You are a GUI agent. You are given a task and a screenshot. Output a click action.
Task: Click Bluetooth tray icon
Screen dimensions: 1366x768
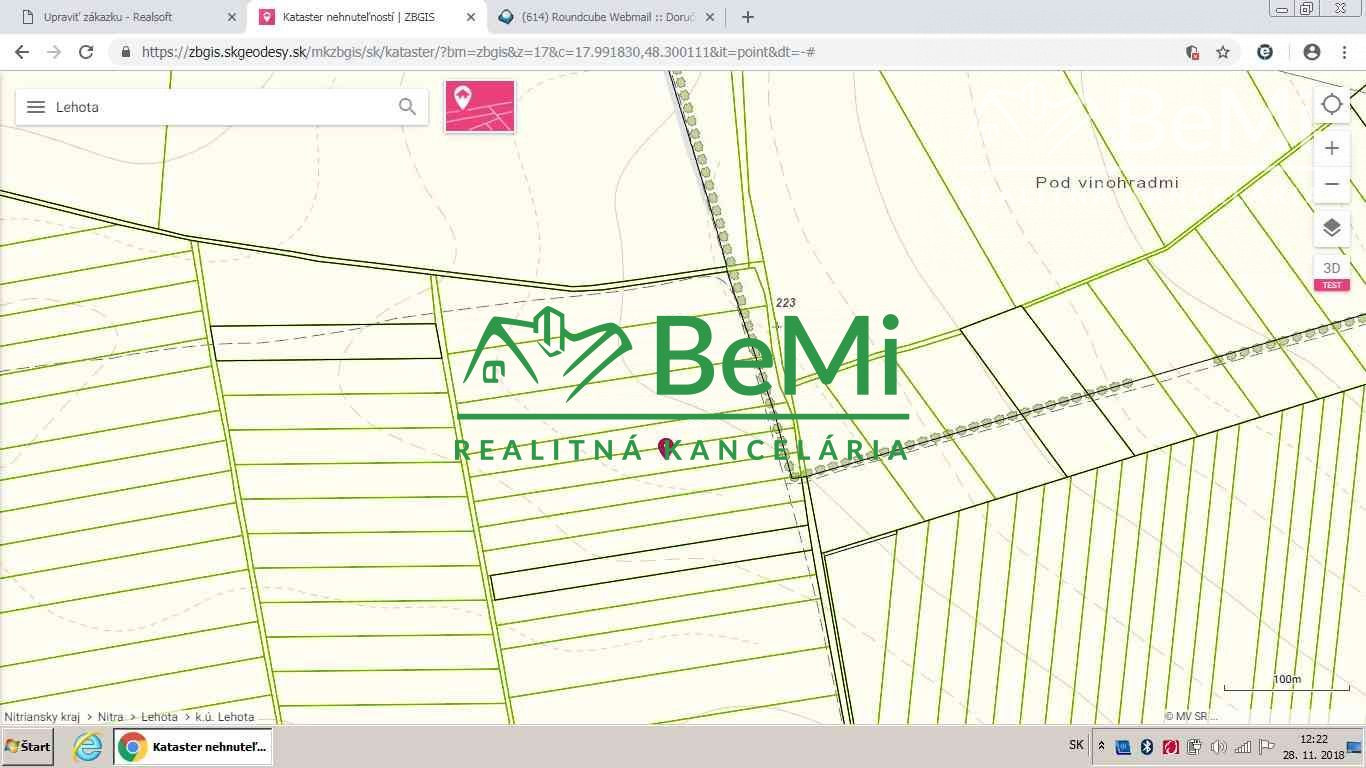[x=1147, y=746]
